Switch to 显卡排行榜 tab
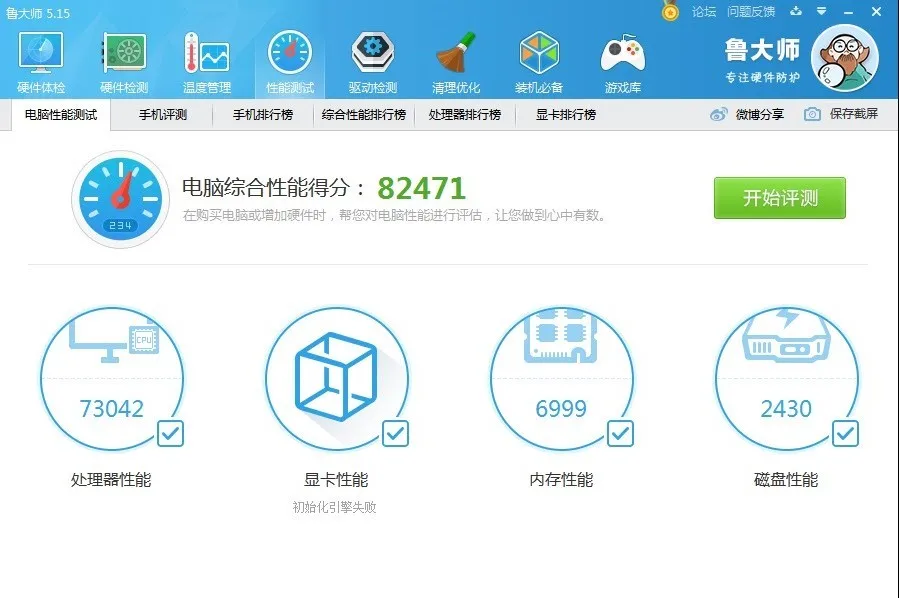 tap(566, 115)
